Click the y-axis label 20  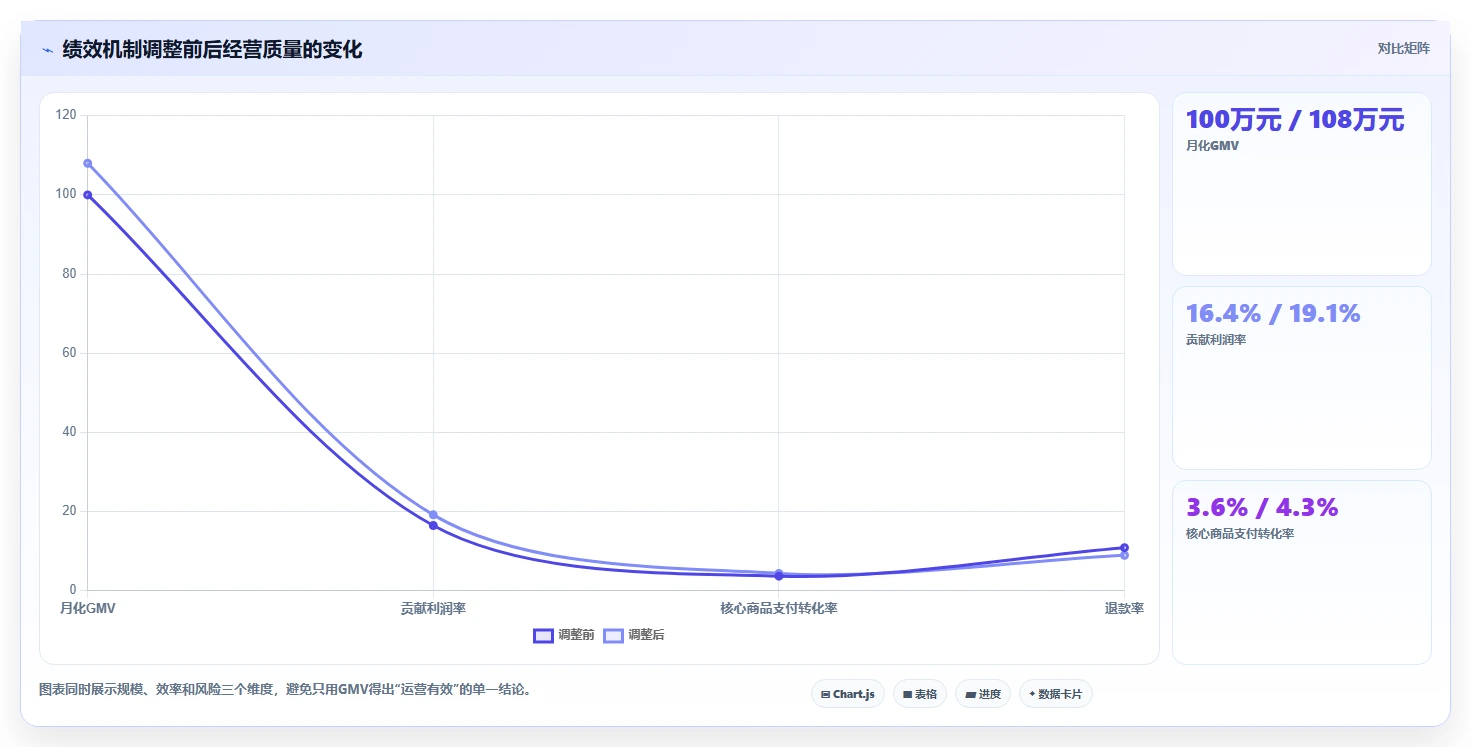point(69,511)
